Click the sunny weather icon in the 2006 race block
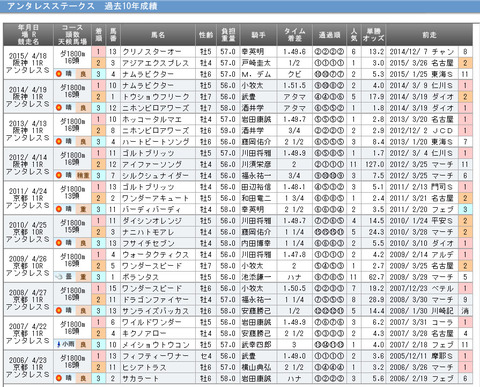The image size is (480, 387). [x=59, y=378]
